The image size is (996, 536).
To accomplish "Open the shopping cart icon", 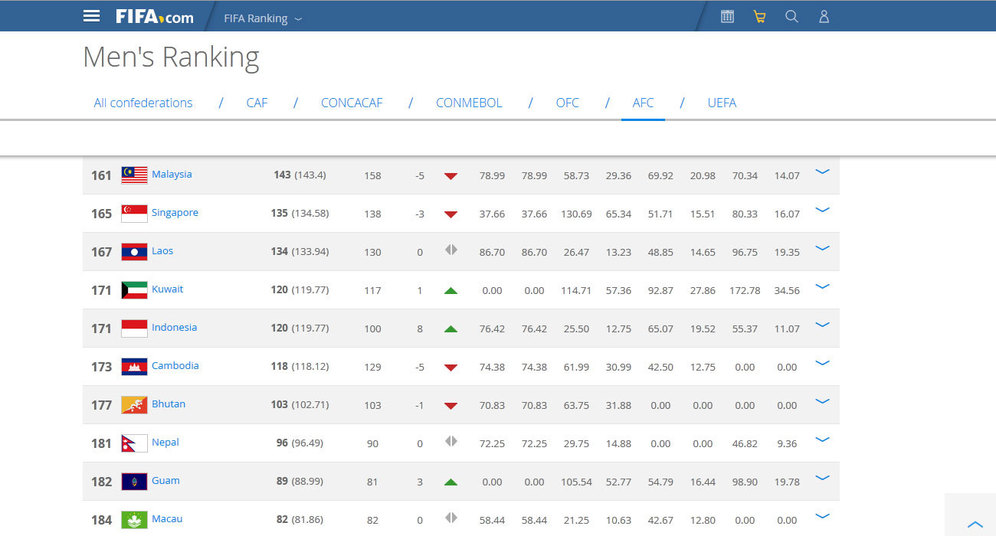I will pos(759,17).
